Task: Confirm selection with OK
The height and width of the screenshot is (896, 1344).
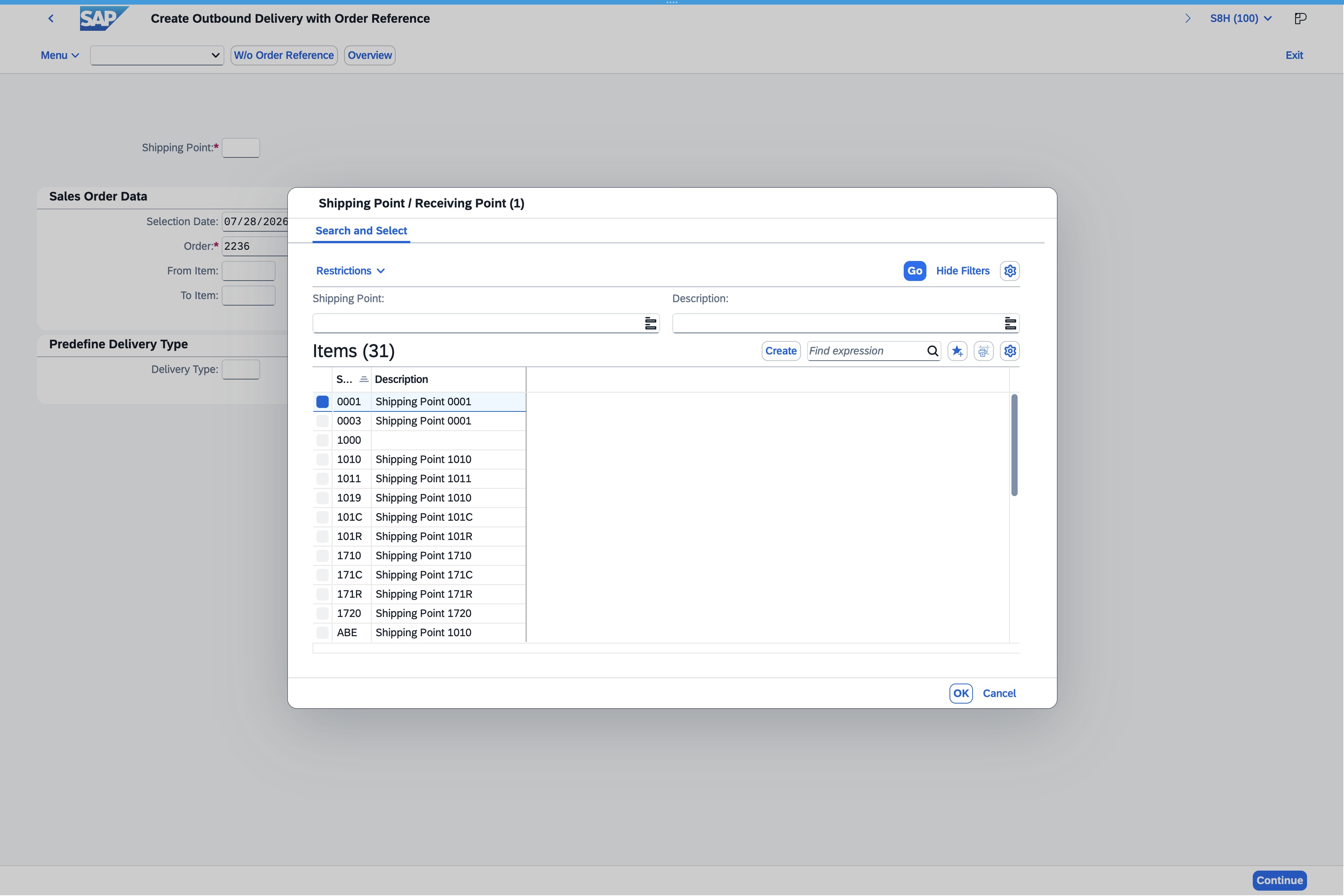Action: coord(961,693)
